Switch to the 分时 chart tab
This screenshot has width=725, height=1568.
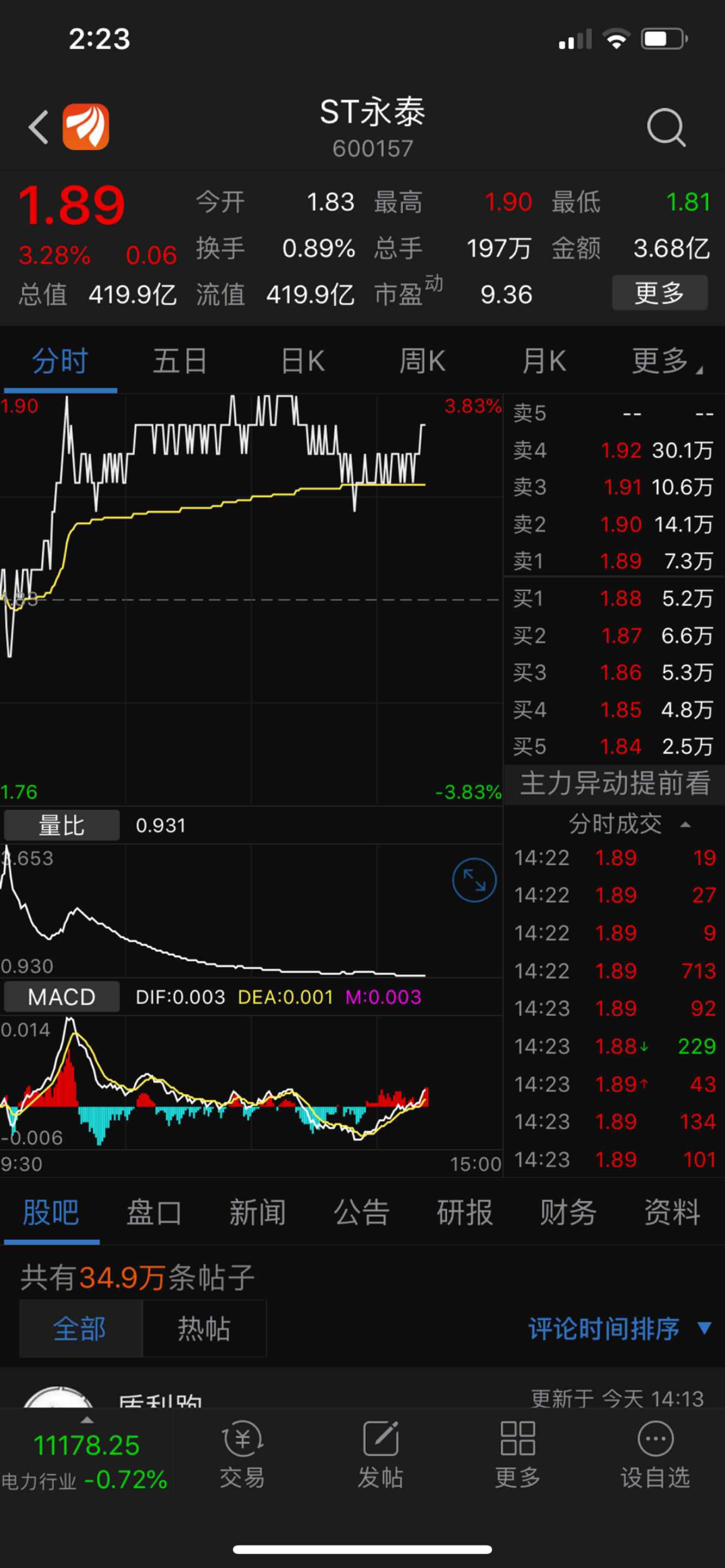[60, 361]
